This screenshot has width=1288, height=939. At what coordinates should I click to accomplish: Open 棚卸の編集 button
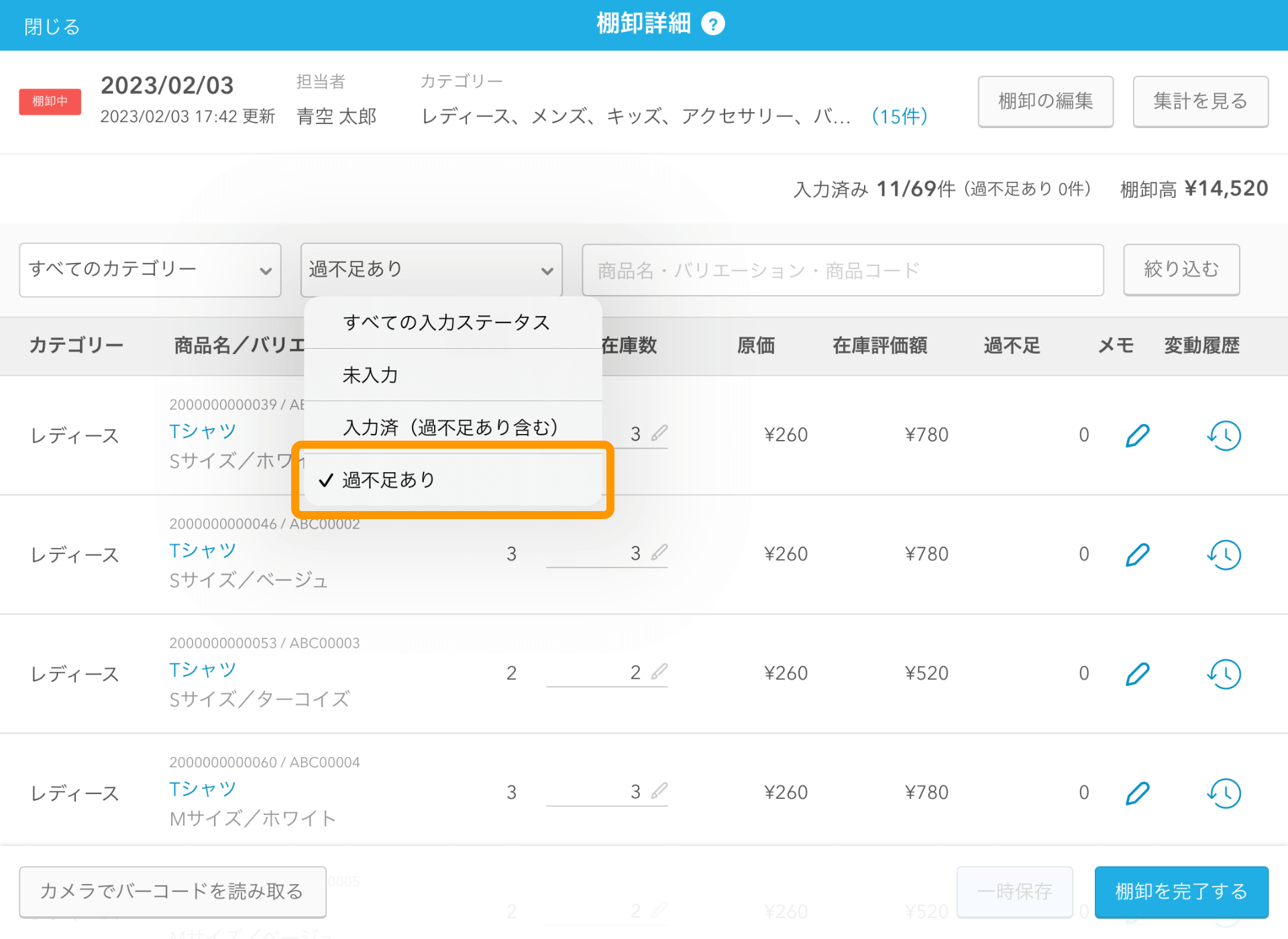click(x=1045, y=101)
